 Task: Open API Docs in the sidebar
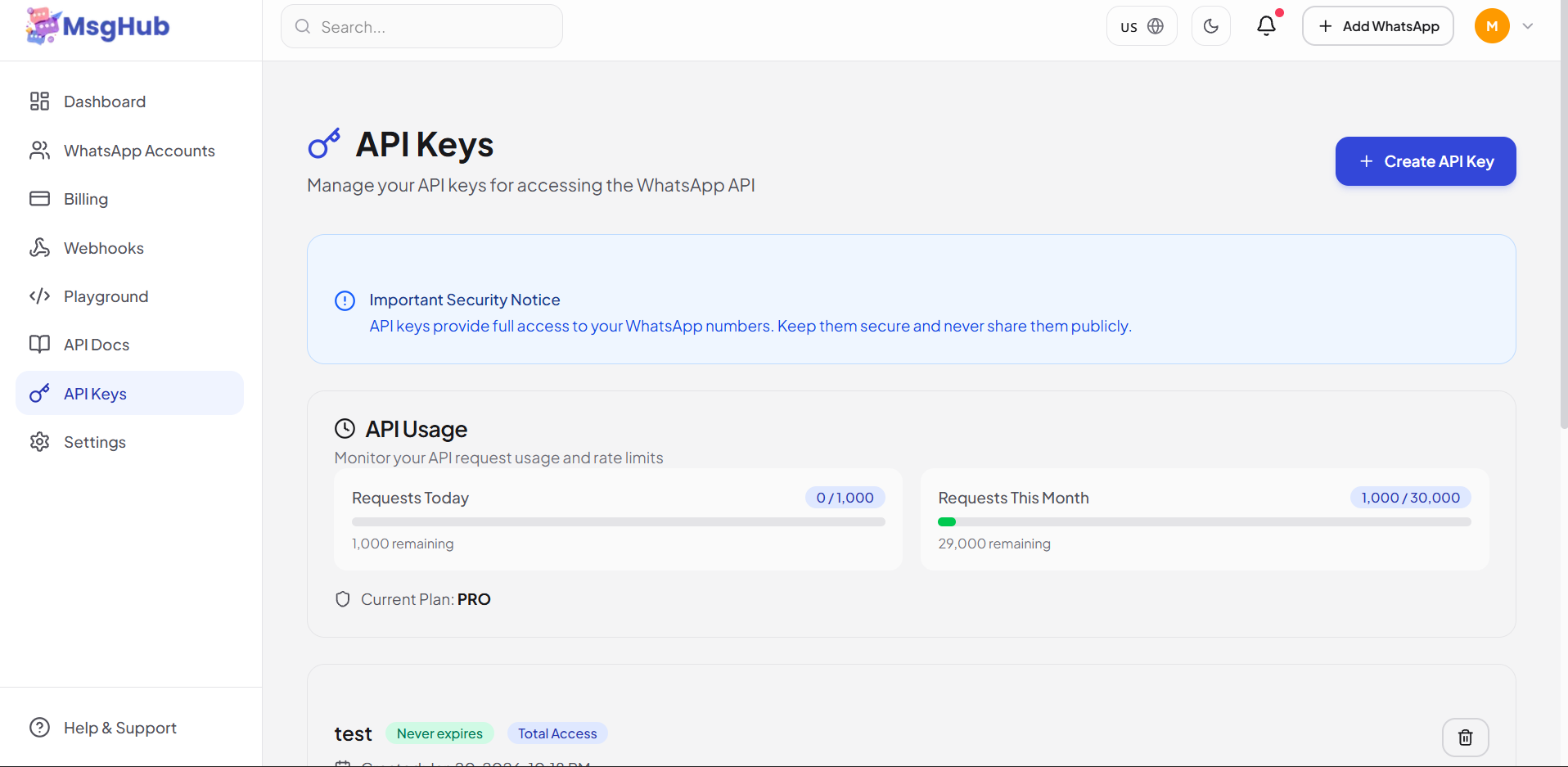pyautogui.click(x=130, y=345)
